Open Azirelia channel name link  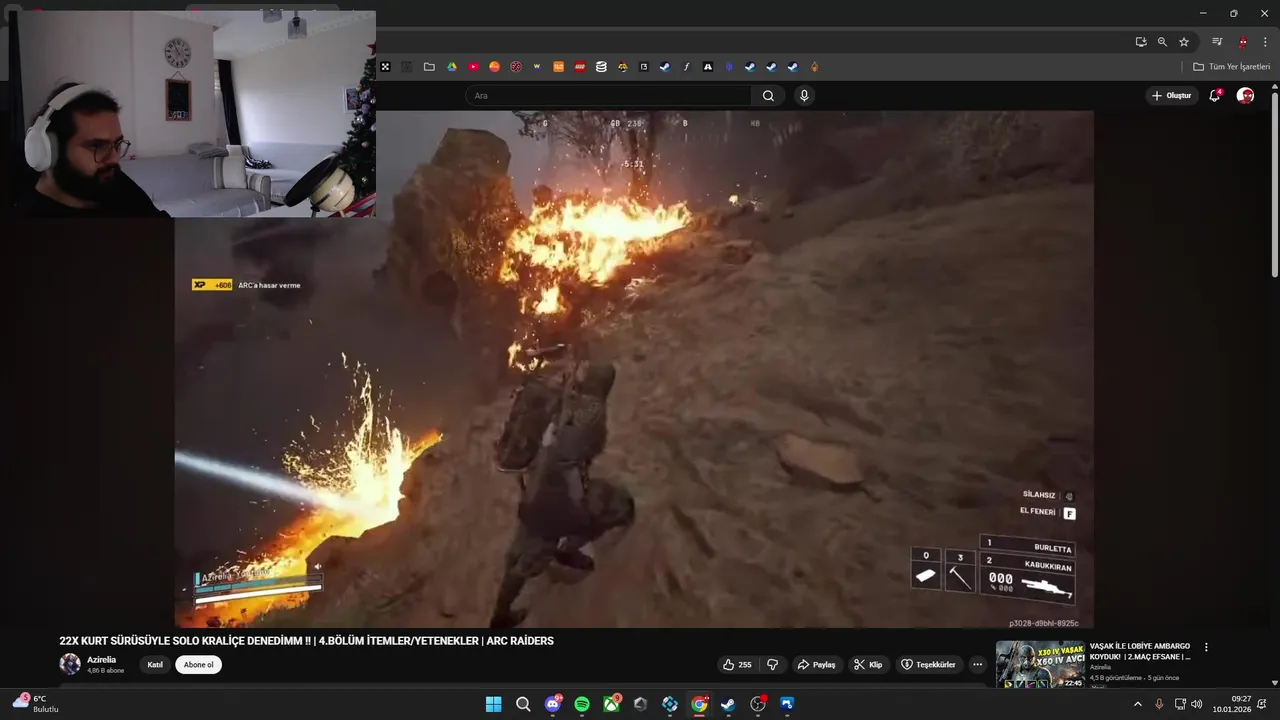point(102,660)
